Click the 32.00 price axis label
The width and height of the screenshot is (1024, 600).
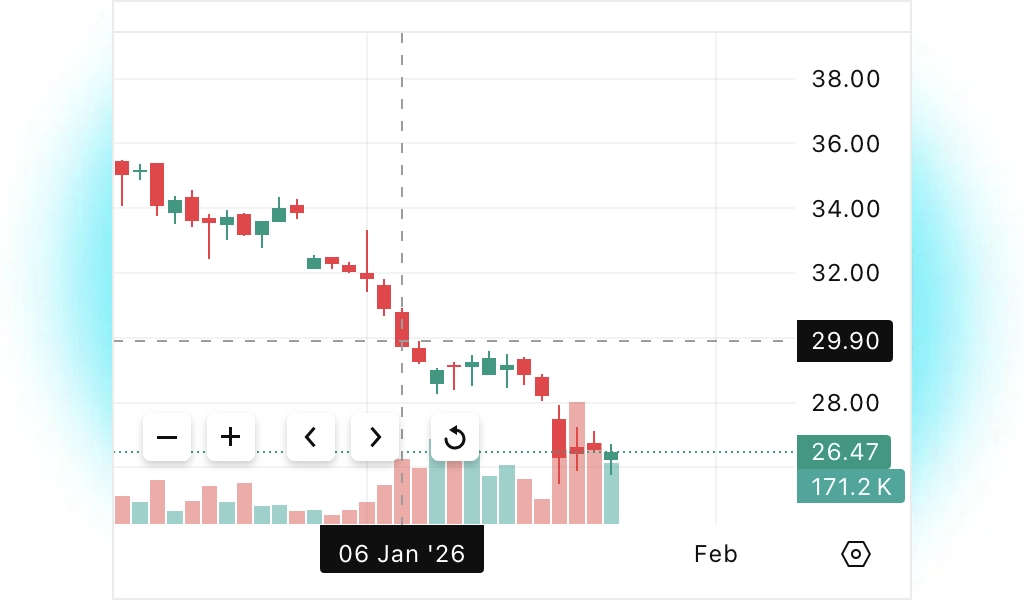(x=846, y=273)
